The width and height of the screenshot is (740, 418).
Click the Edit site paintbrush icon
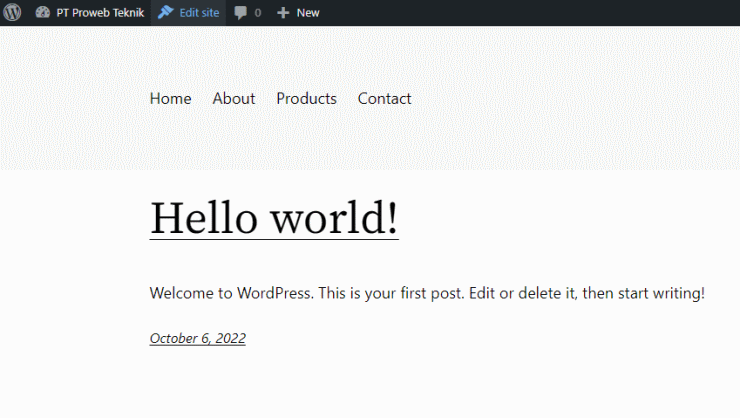coord(165,12)
